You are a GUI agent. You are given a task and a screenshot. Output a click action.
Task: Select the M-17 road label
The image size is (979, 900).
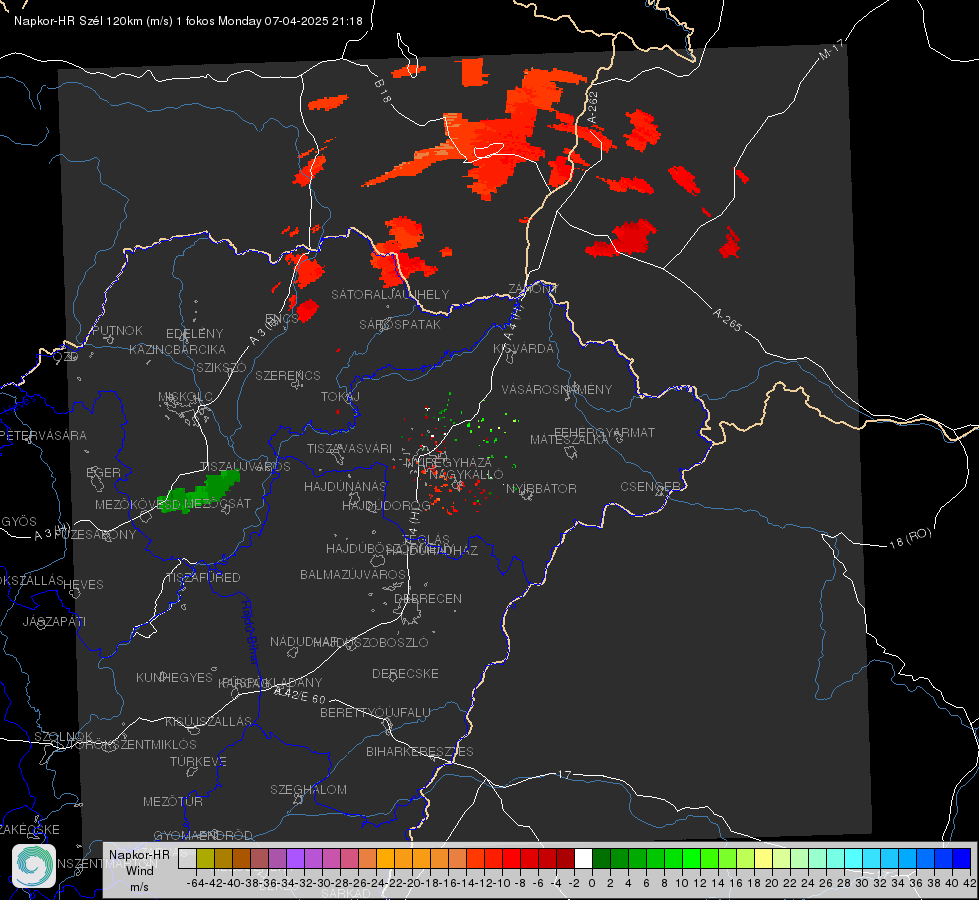pos(831,49)
